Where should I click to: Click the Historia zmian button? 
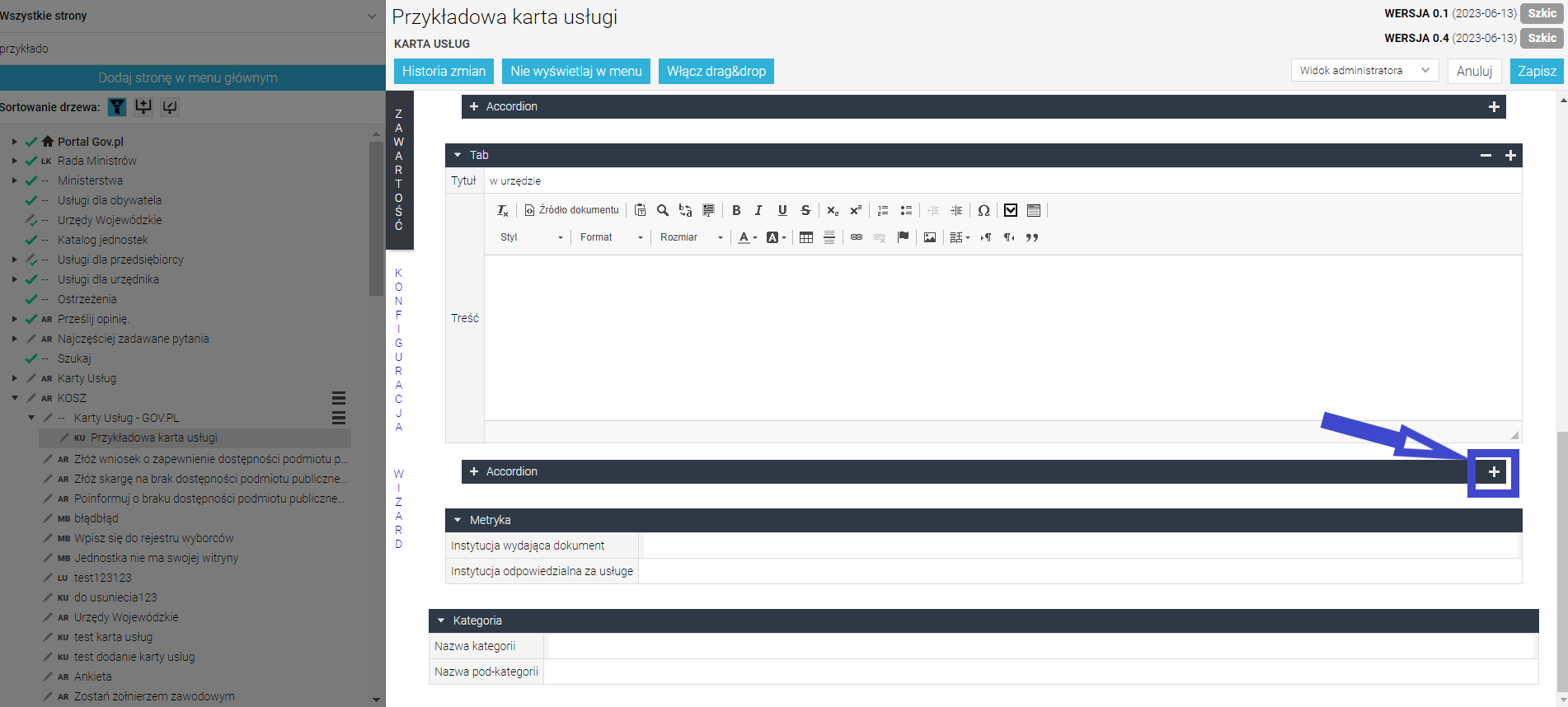pyautogui.click(x=444, y=71)
